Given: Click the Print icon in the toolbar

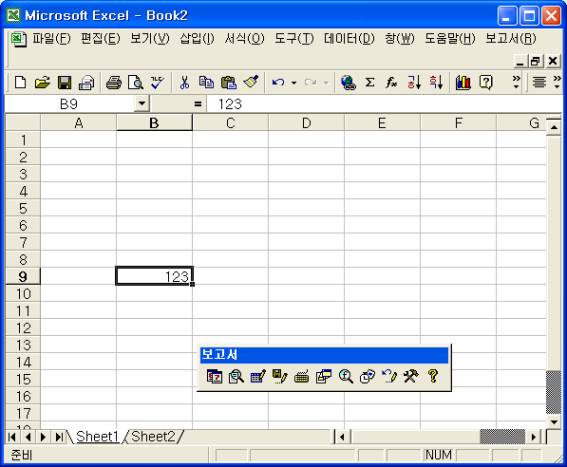Looking at the screenshot, I should point(114,83).
